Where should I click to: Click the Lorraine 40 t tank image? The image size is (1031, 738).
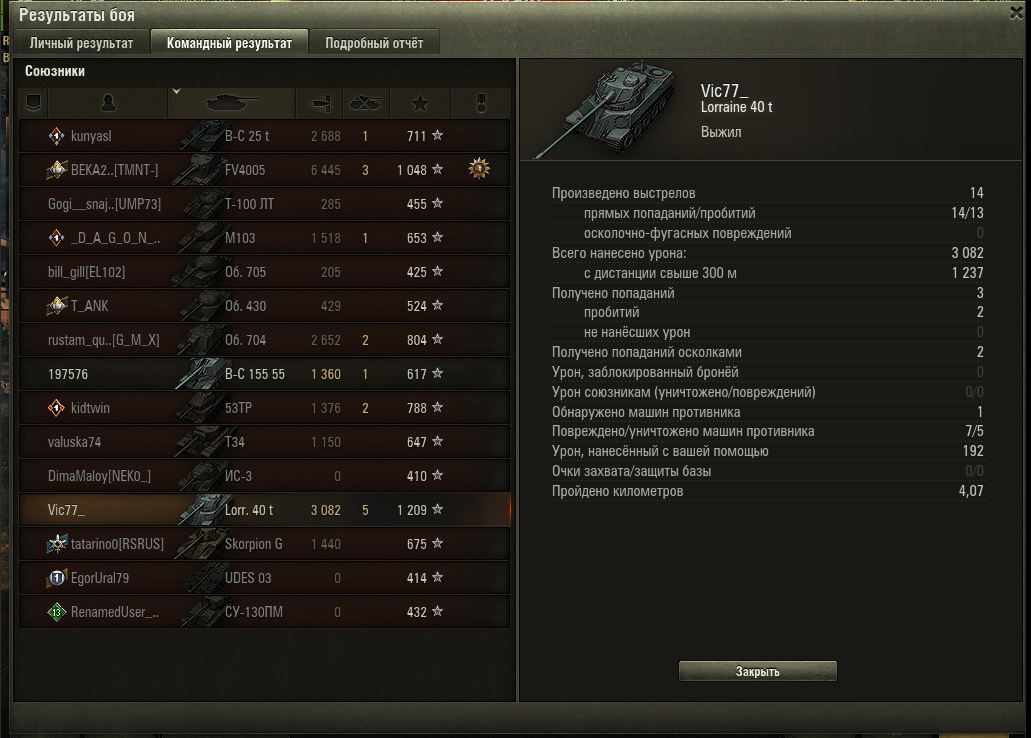click(604, 109)
